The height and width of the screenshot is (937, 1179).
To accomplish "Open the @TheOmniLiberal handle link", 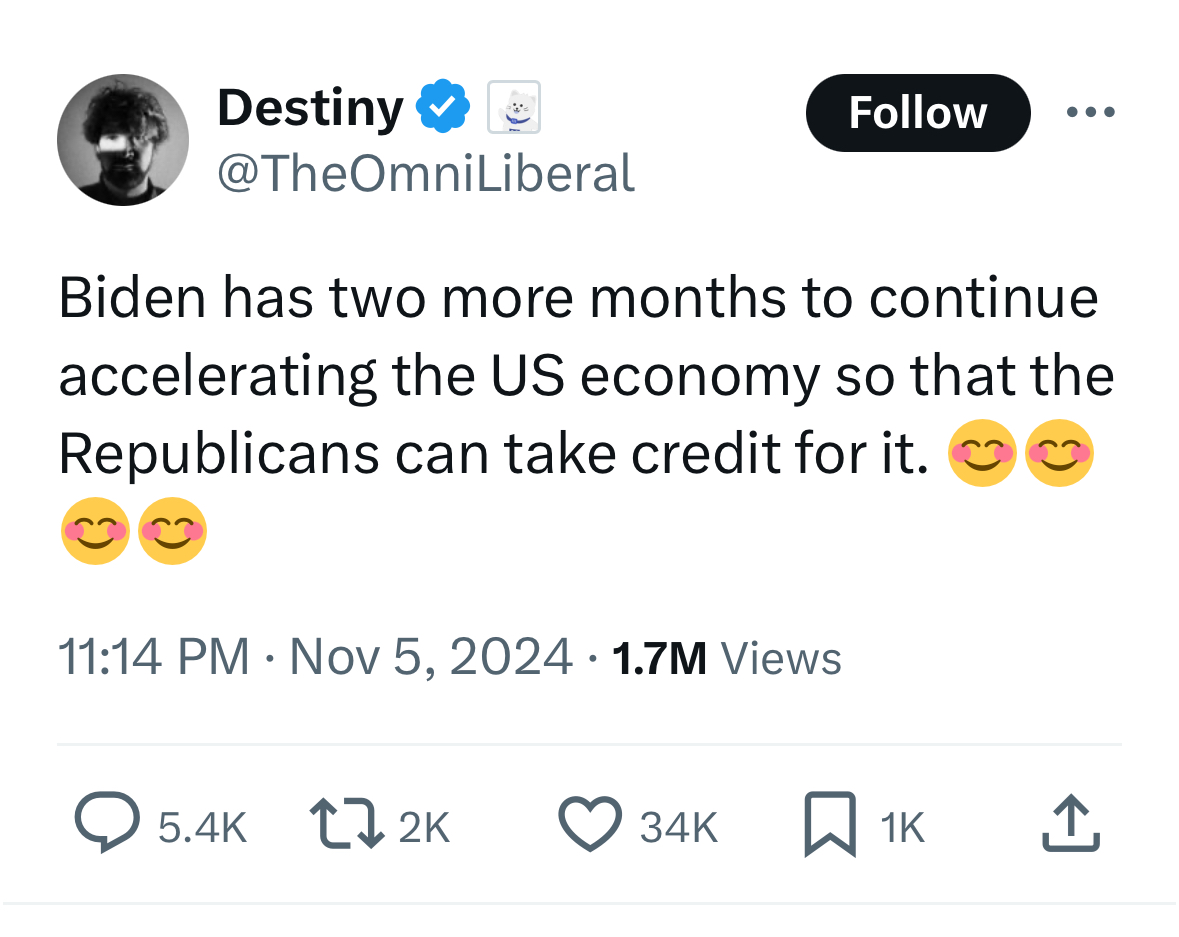I will [x=426, y=173].
